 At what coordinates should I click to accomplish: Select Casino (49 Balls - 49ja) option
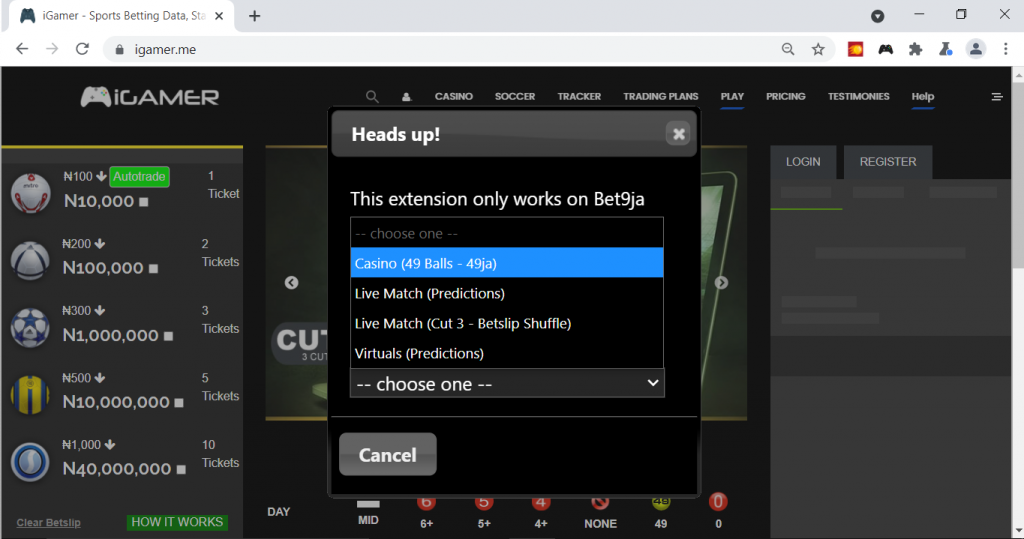click(507, 263)
